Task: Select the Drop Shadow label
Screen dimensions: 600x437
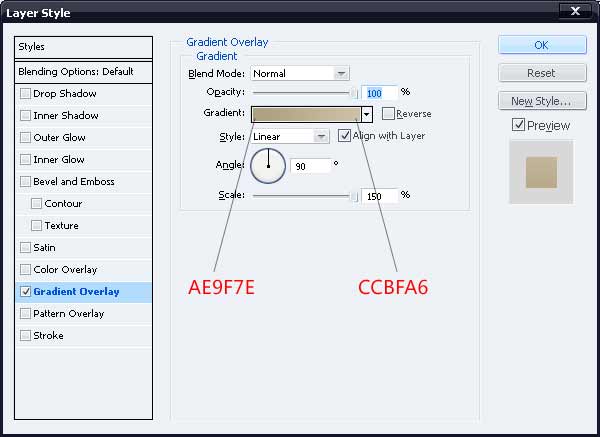Action: tap(65, 94)
